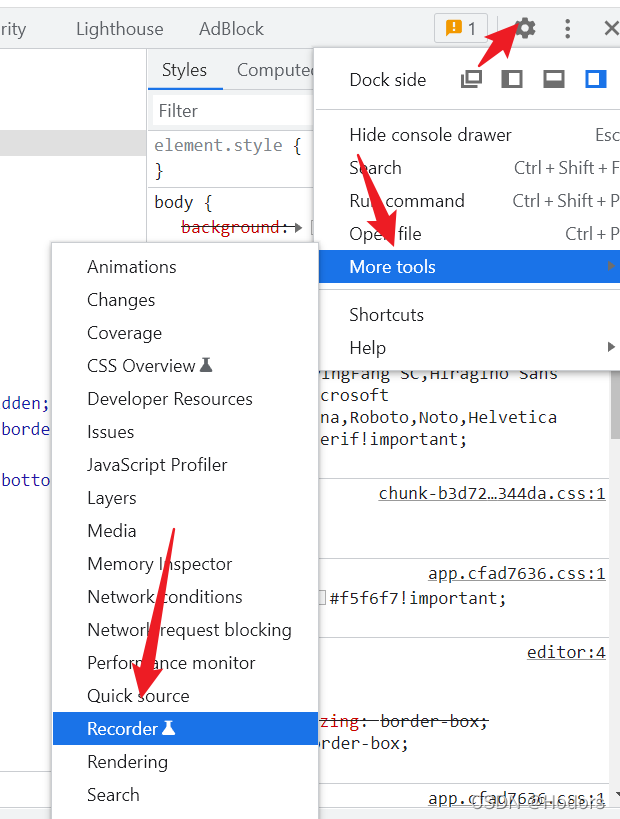
Task: Switch to the Lighthouse tab
Action: click(120, 29)
